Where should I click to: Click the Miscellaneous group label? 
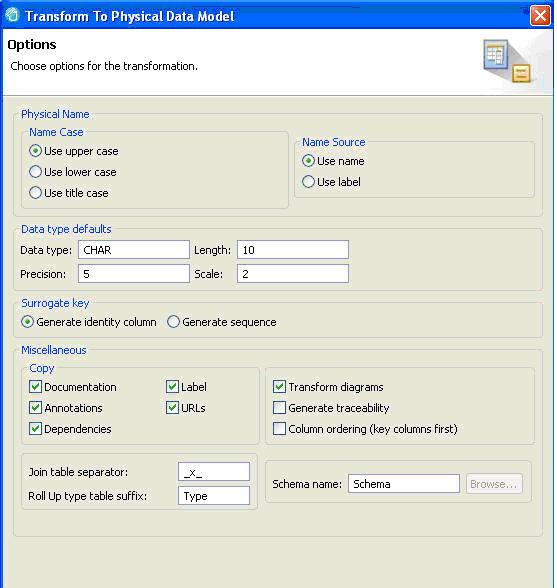[x=54, y=350]
